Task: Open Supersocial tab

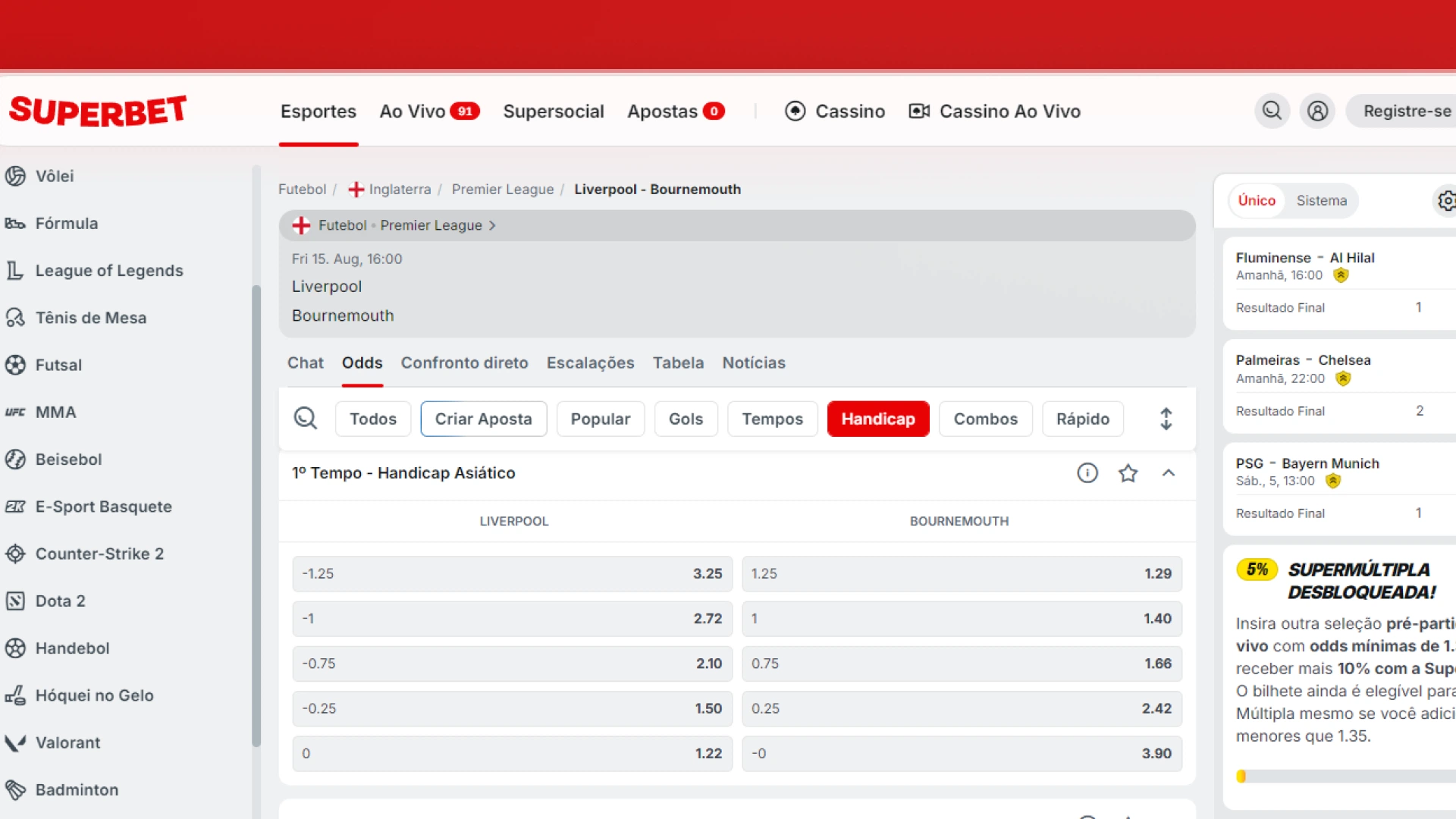Action: coord(554,111)
